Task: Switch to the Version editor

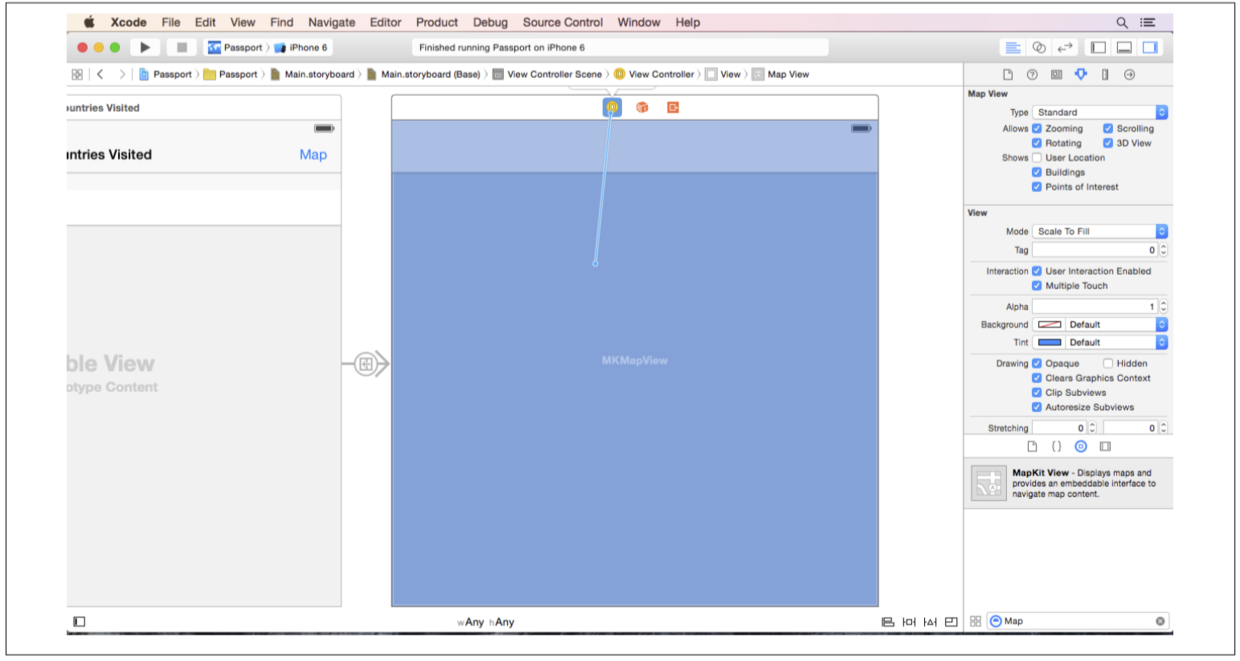Action: [1065, 47]
